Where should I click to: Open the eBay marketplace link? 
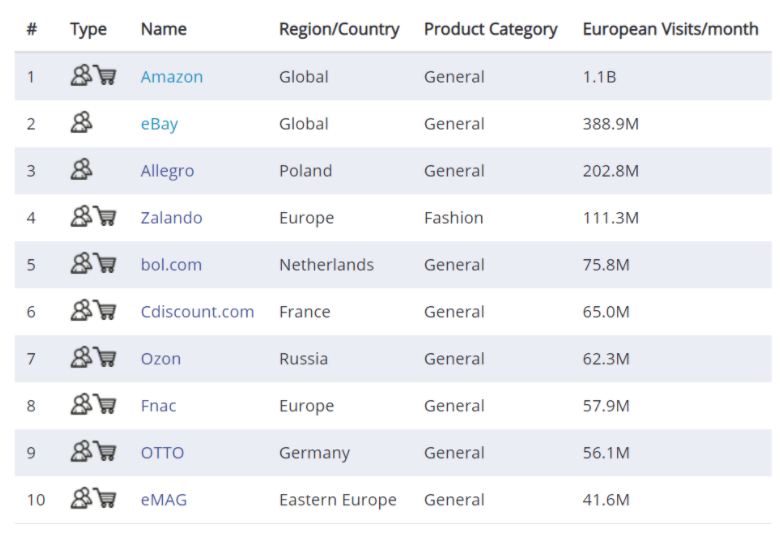point(159,124)
